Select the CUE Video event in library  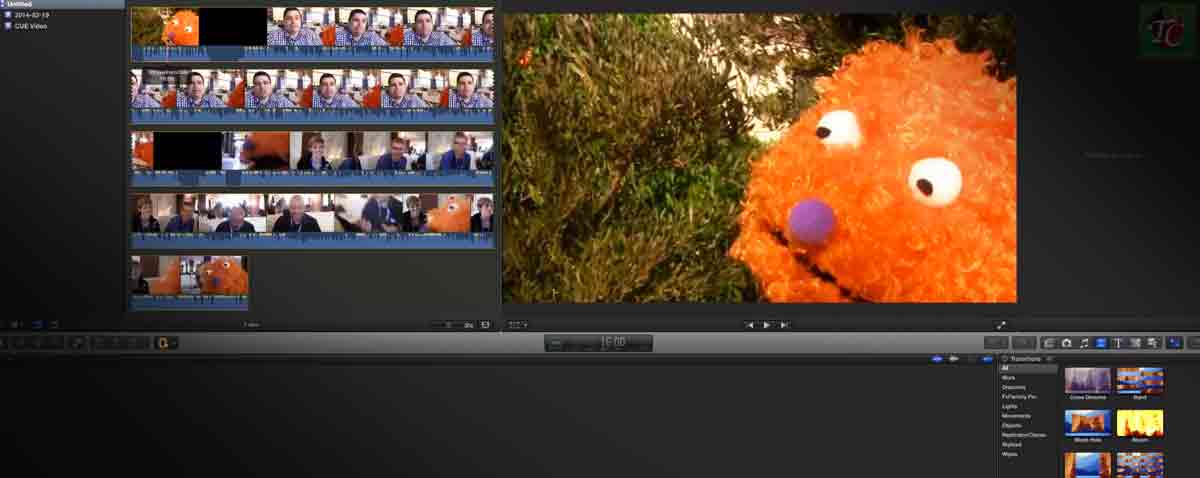coord(31,25)
